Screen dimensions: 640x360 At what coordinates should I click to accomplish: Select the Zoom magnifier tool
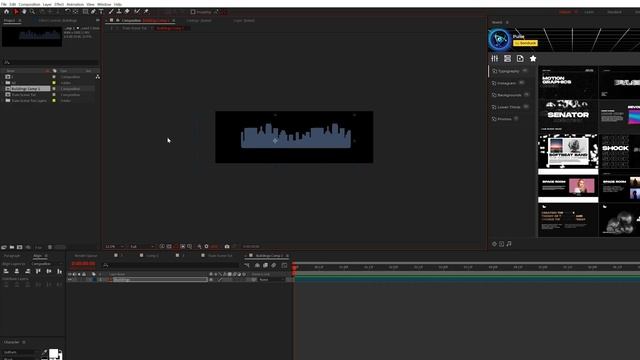point(32,12)
